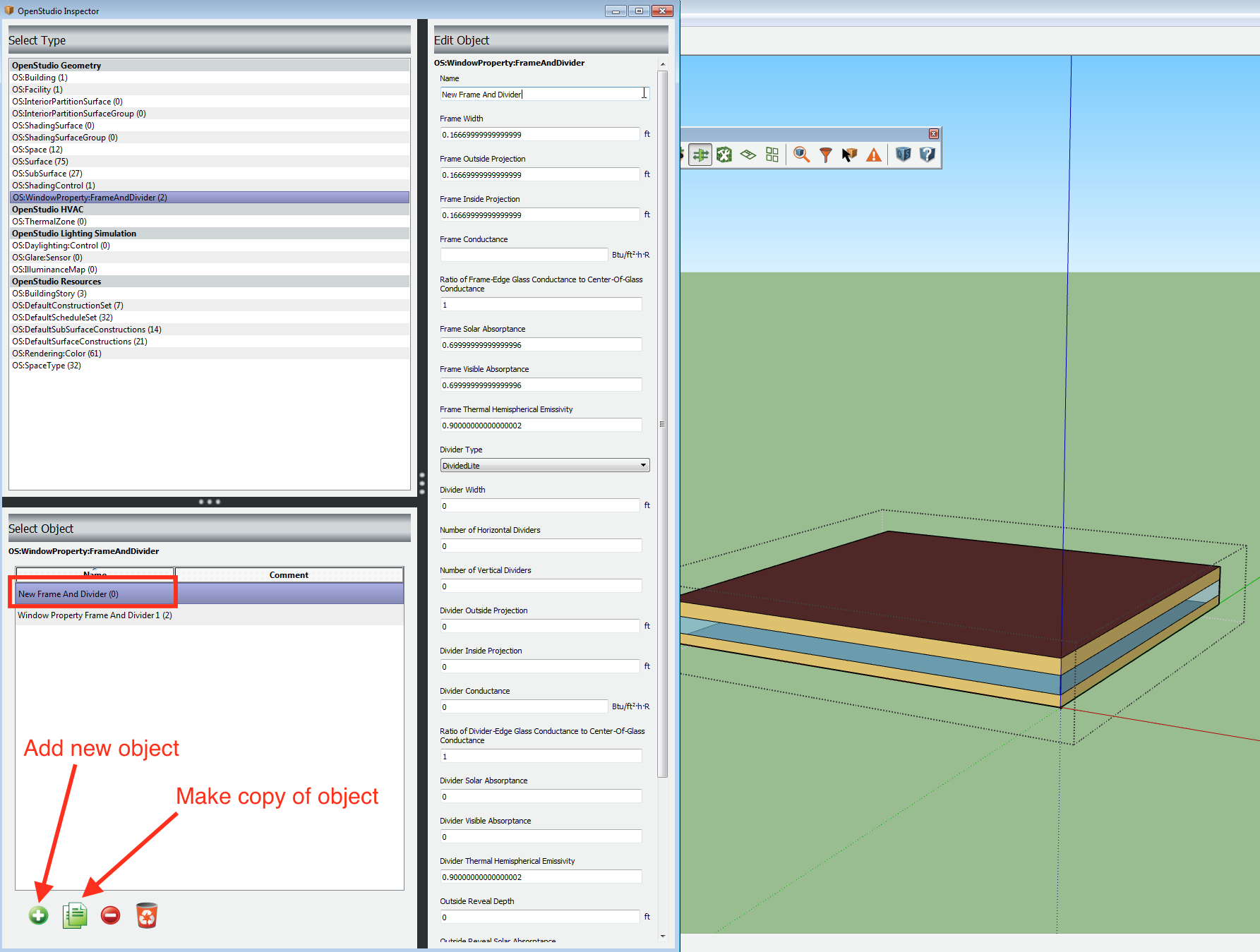Select OS:Building (1) in type list
1260x952 pixels.
(209, 78)
